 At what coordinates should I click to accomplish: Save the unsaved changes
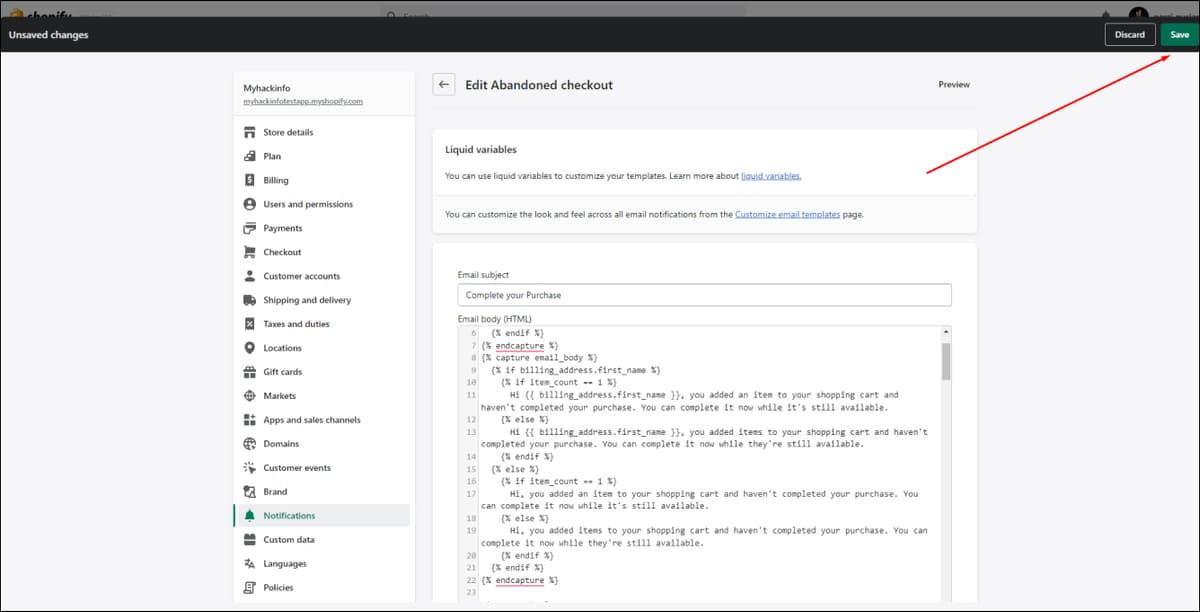click(x=1179, y=35)
